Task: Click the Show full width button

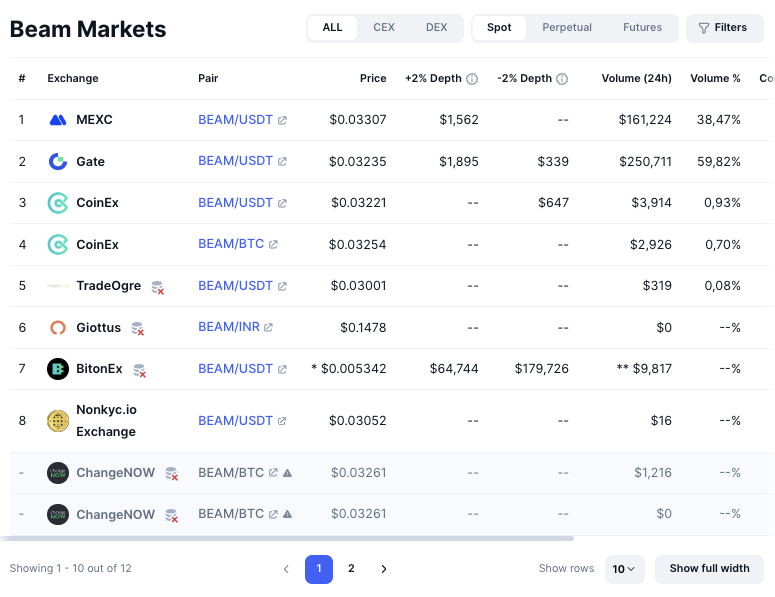Action: (x=709, y=569)
